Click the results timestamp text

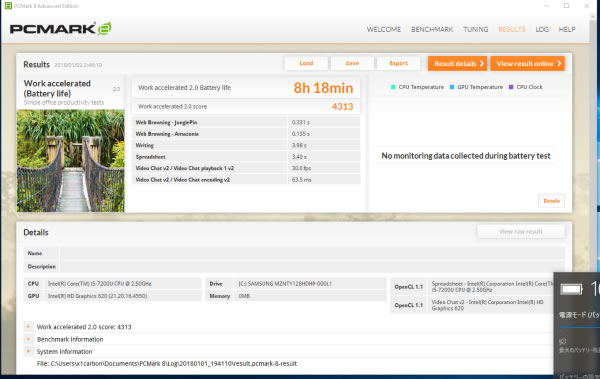[78, 65]
